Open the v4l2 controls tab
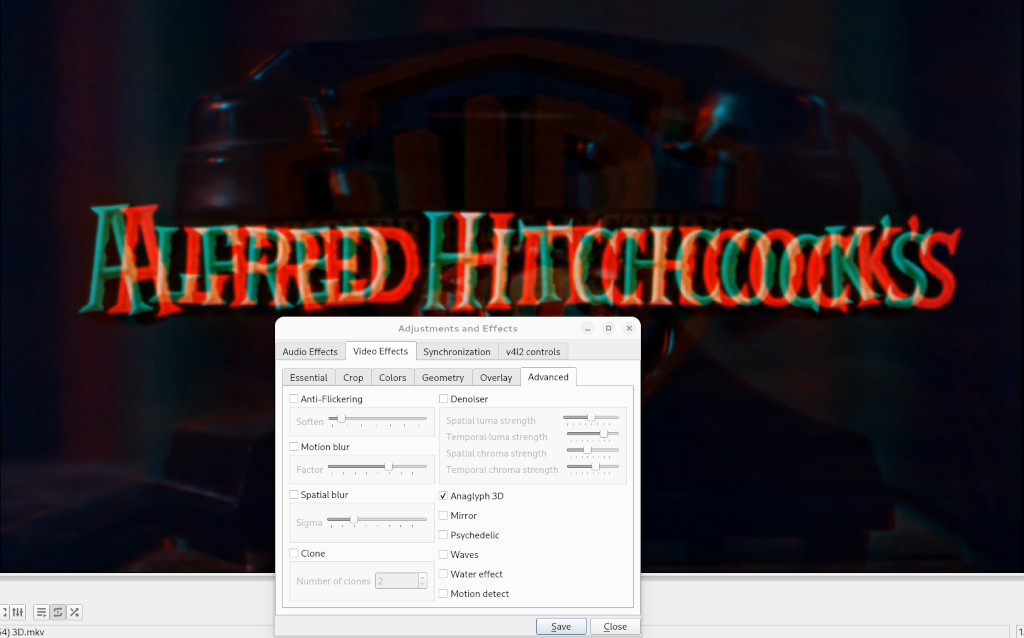The width and height of the screenshot is (1024, 638). (x=533, y=351)
